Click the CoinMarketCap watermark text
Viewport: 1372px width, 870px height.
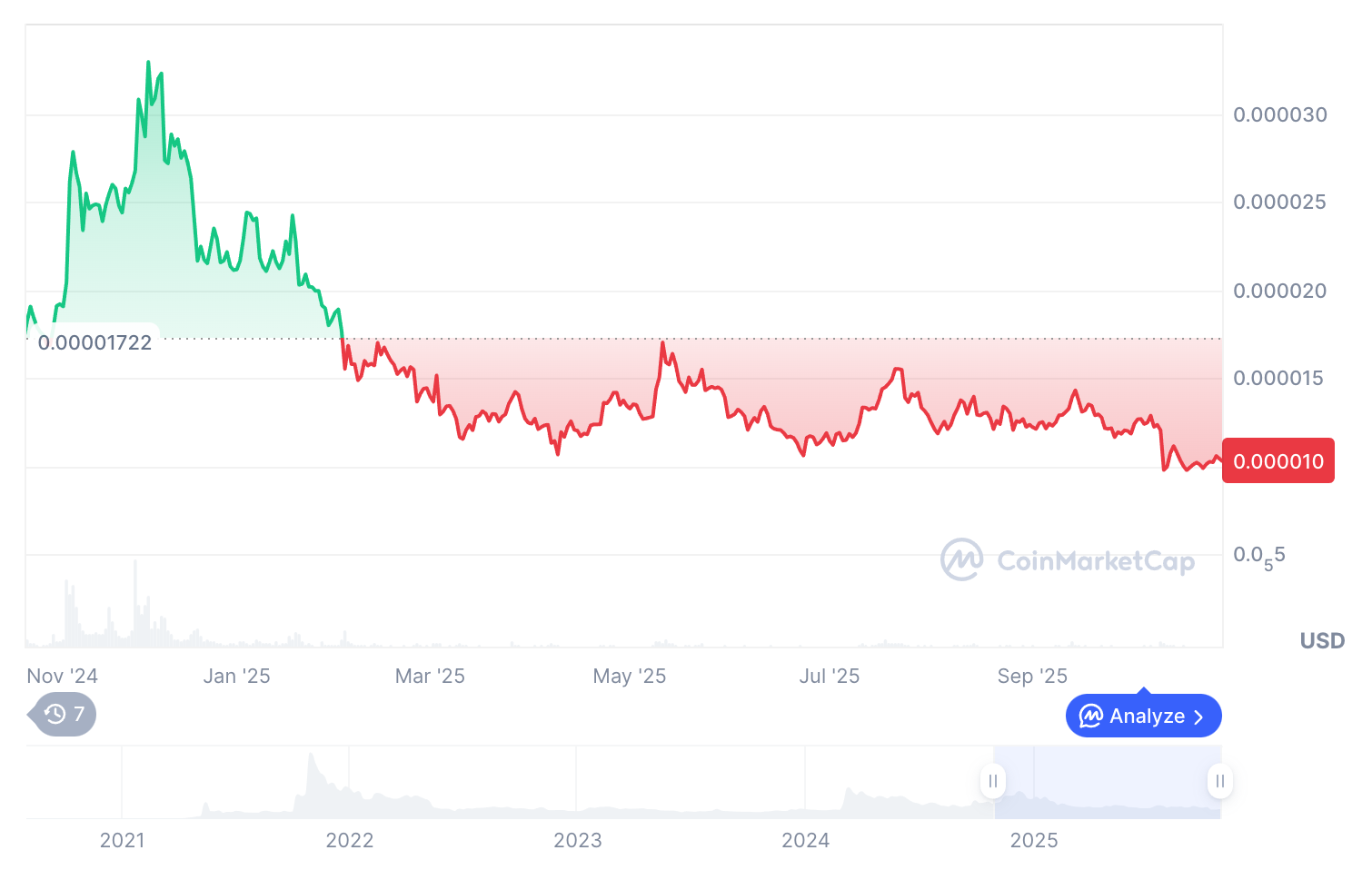(x=1096, y=561)
